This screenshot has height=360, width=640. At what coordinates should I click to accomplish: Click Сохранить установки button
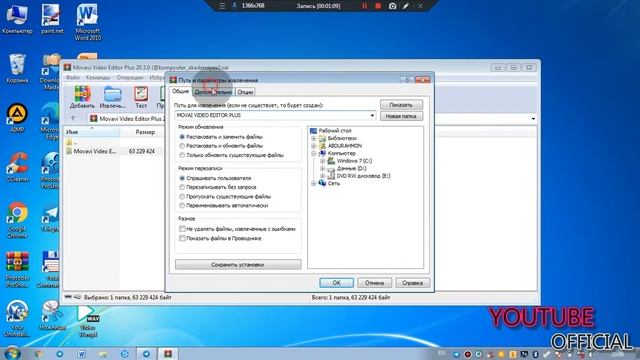(238, 264)
